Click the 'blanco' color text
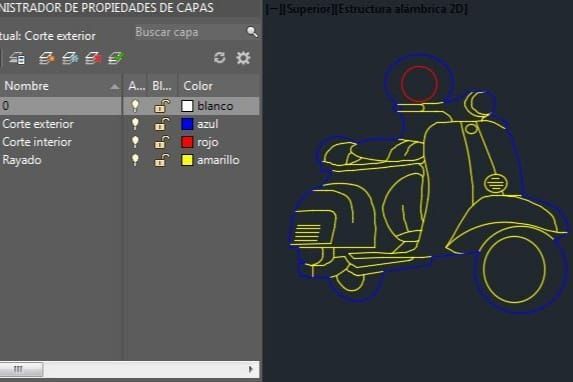Screen dimensions: 573x382 215,106
